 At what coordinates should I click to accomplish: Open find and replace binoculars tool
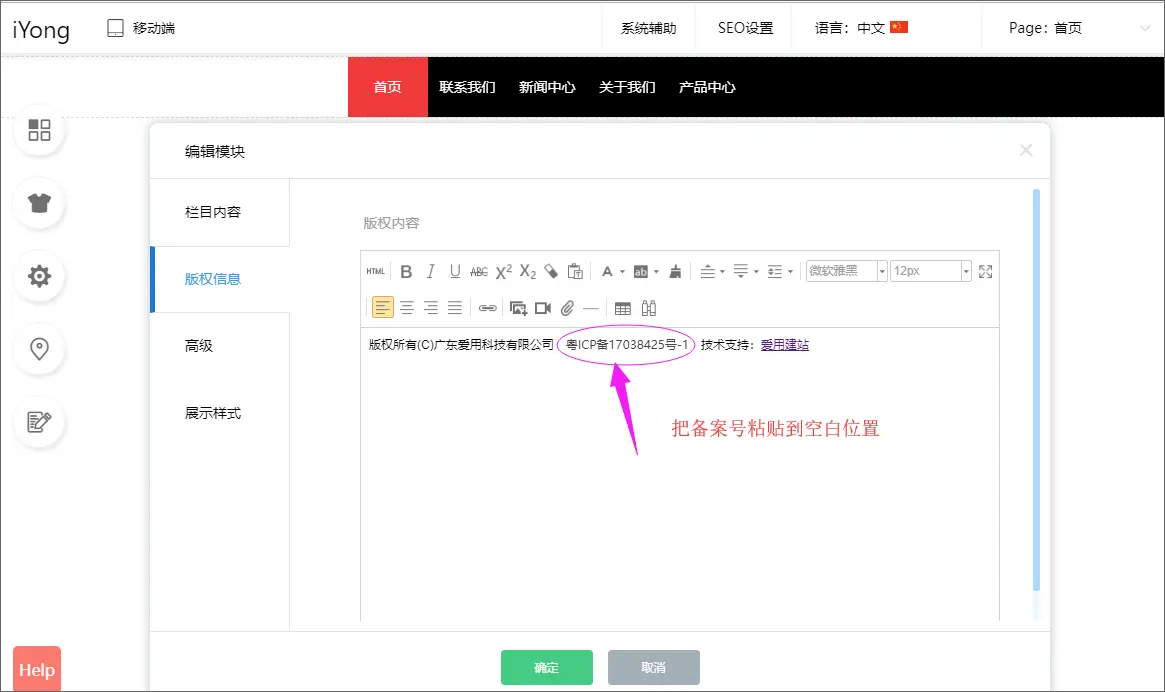[x=648, y=308]
